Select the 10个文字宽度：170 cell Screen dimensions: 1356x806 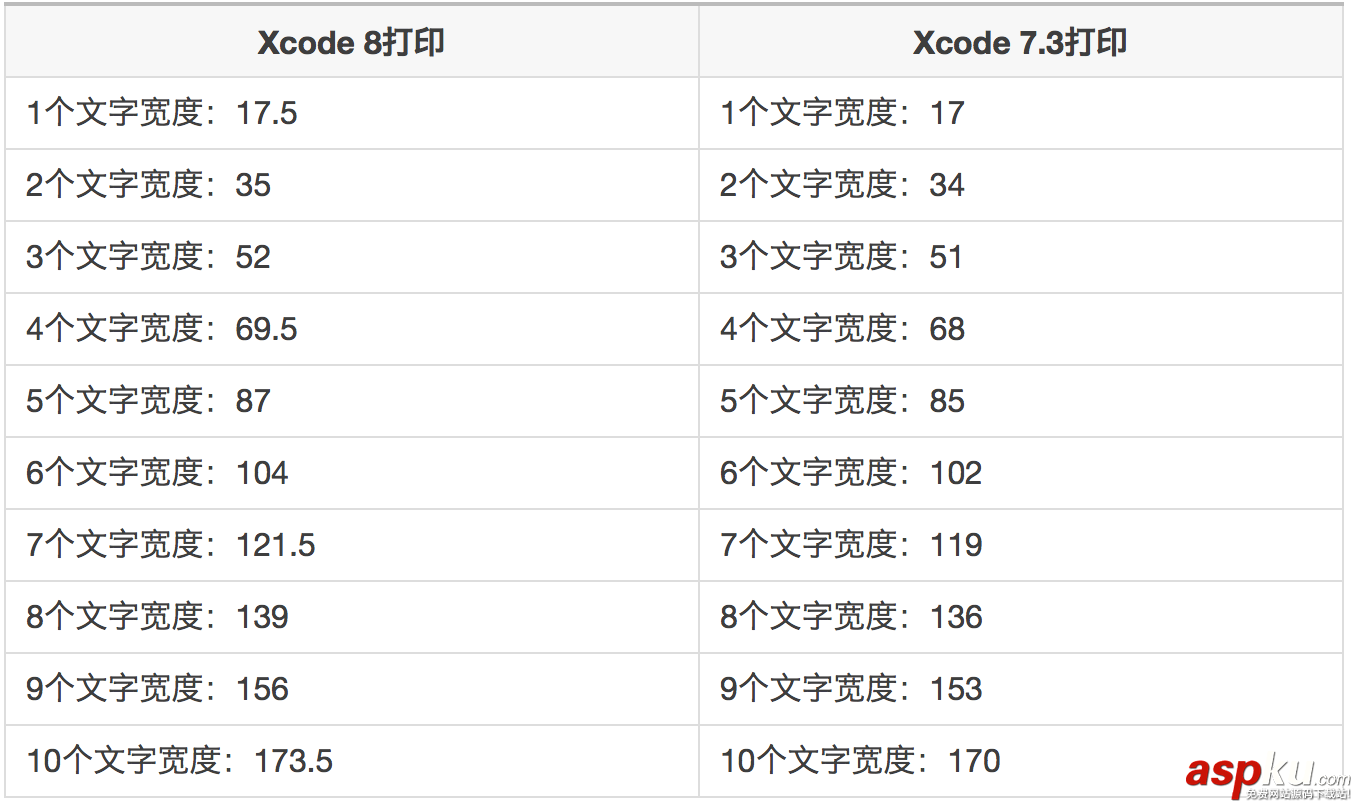tap(860, 761)
